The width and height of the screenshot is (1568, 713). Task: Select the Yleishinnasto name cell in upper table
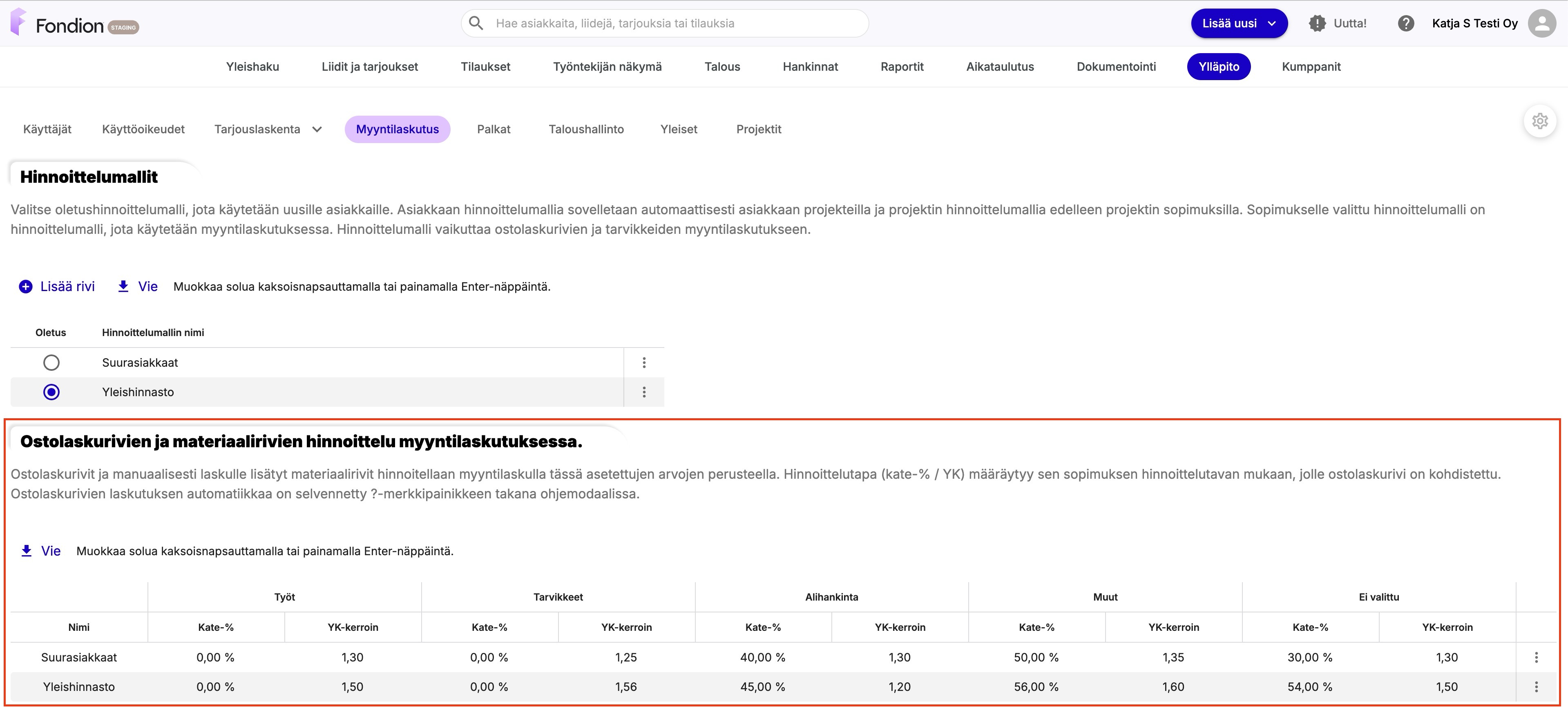click(358, 392)
